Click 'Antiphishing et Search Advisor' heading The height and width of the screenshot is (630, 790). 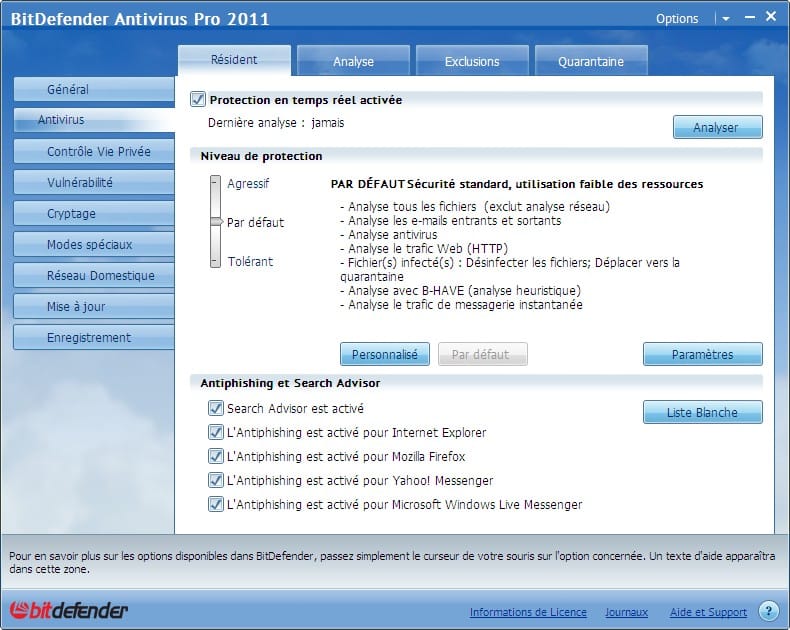click(290, 383)
